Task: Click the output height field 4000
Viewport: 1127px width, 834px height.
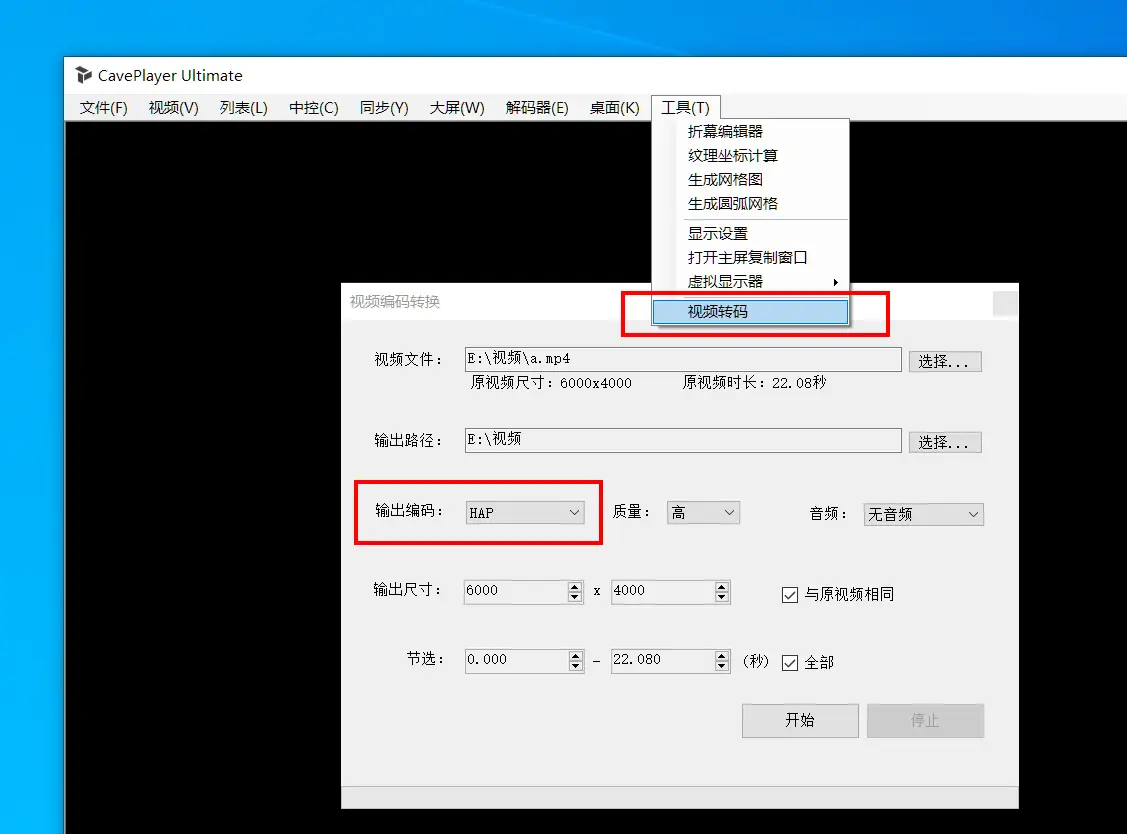Action: (663, 591)
